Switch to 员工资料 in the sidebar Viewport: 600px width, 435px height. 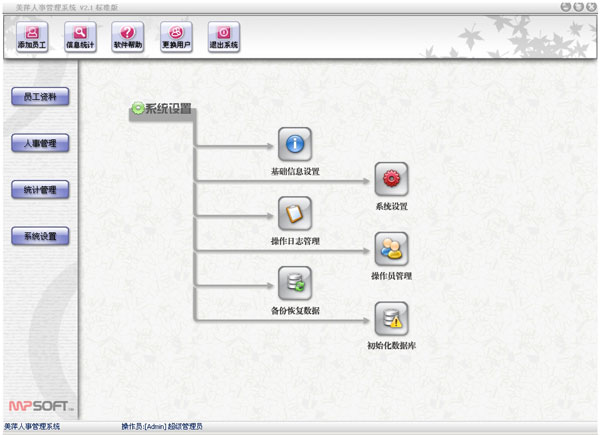(40, 97)
